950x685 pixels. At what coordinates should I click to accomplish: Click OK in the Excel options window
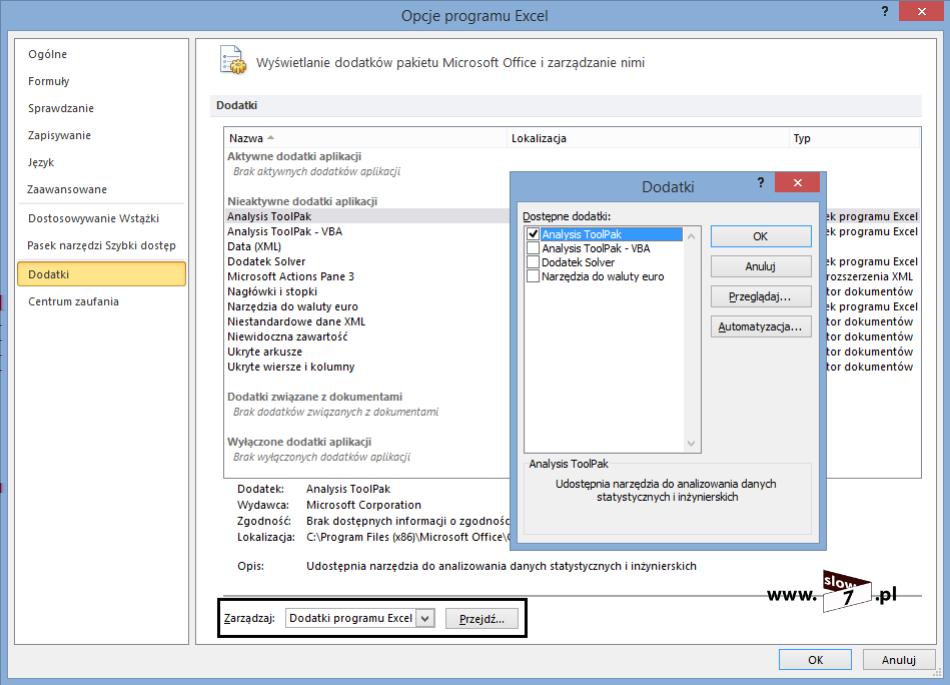[815, 660]
